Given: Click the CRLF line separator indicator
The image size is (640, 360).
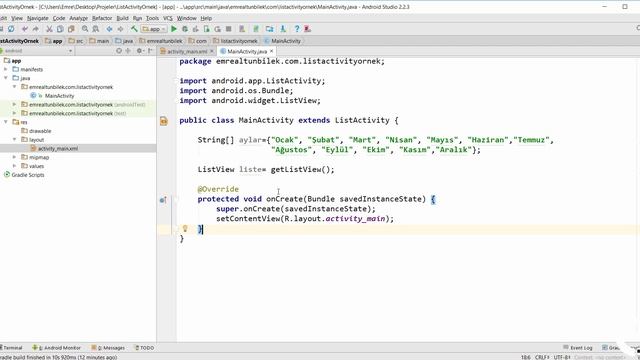Looking at the screenshot, I should 542,357.
